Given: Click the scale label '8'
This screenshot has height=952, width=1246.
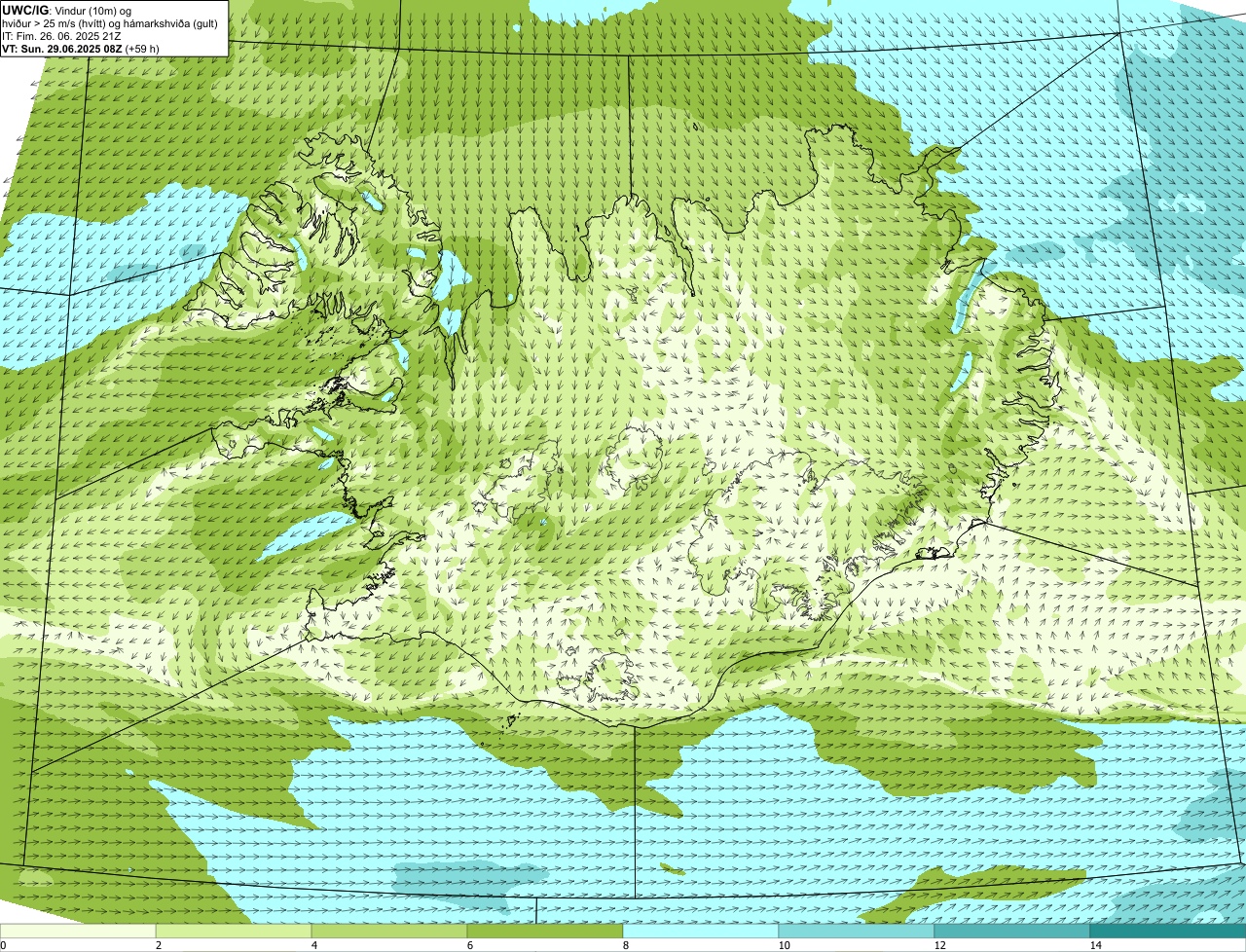Looking at the screenshot, I should 625,945.
